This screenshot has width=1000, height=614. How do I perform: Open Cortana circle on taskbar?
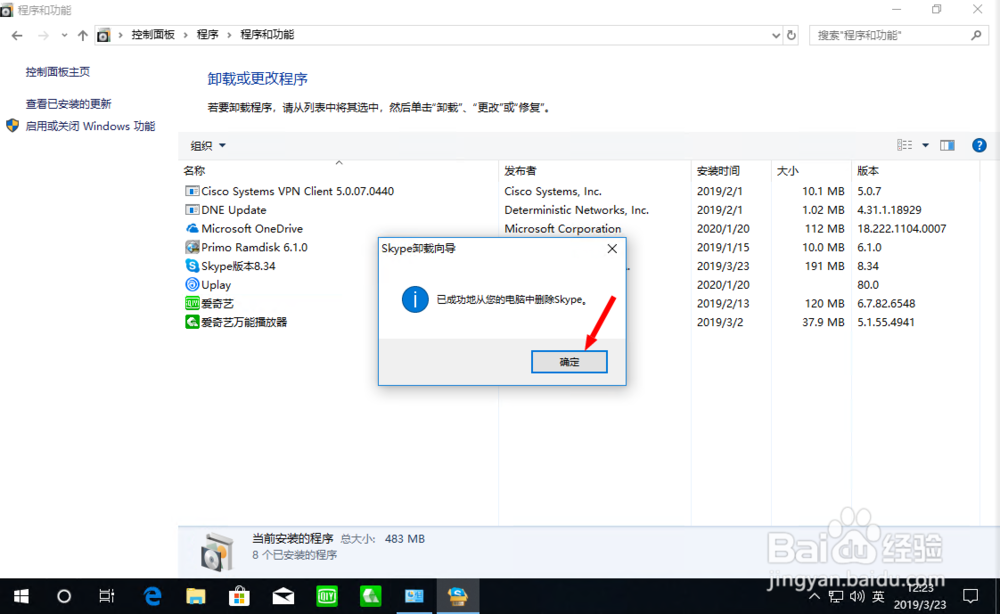[x=64, y=596]
